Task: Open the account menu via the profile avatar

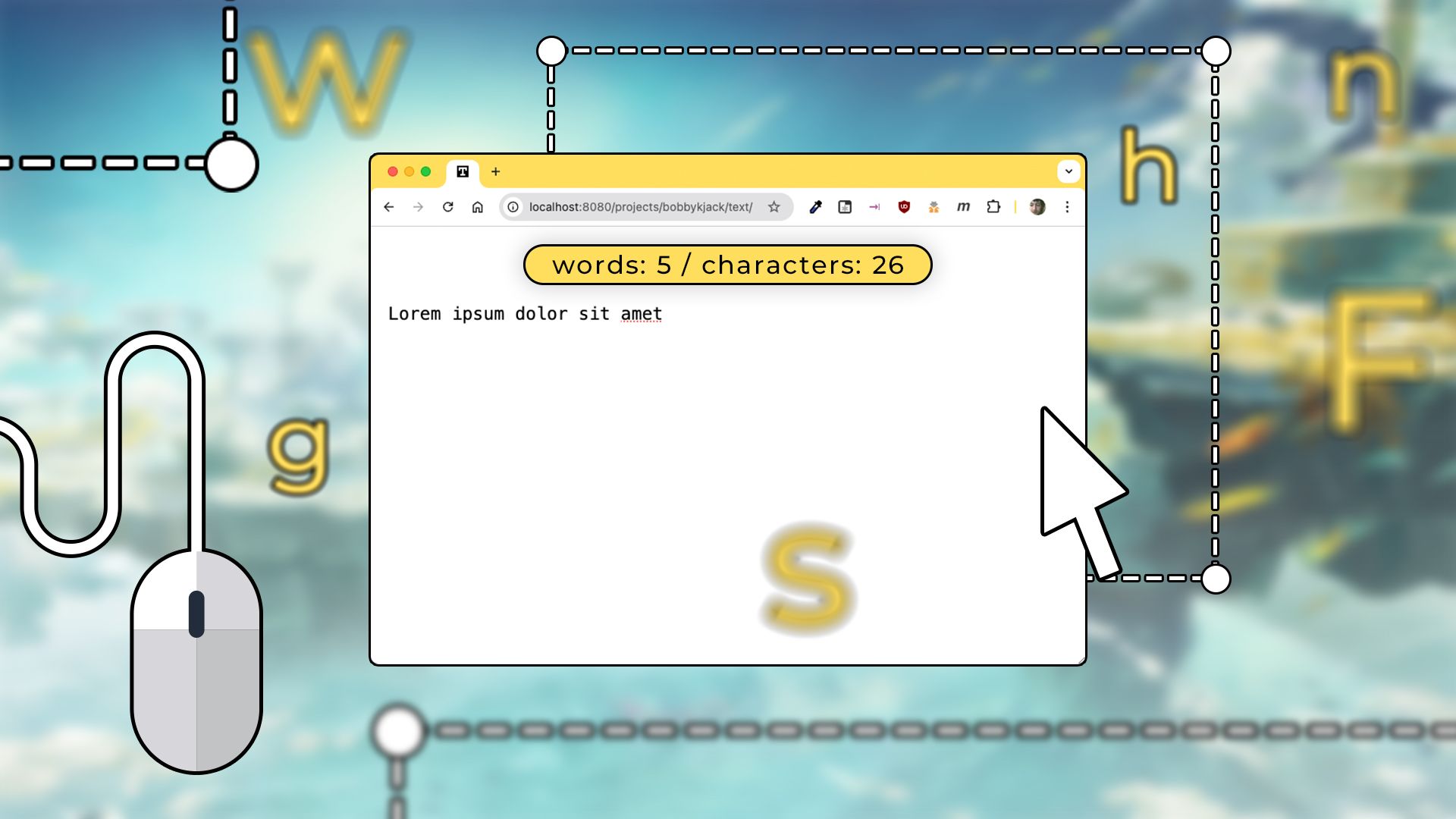Action: 1036,206
